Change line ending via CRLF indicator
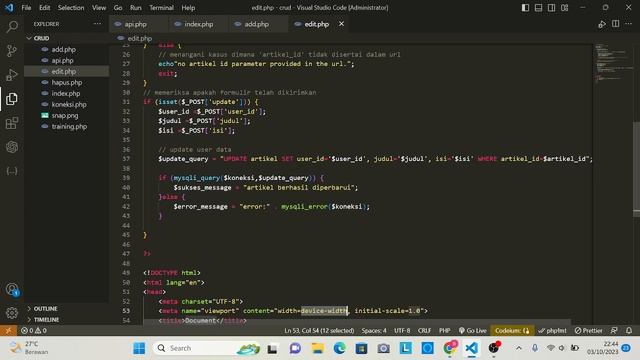 click(x=424, y=331)
